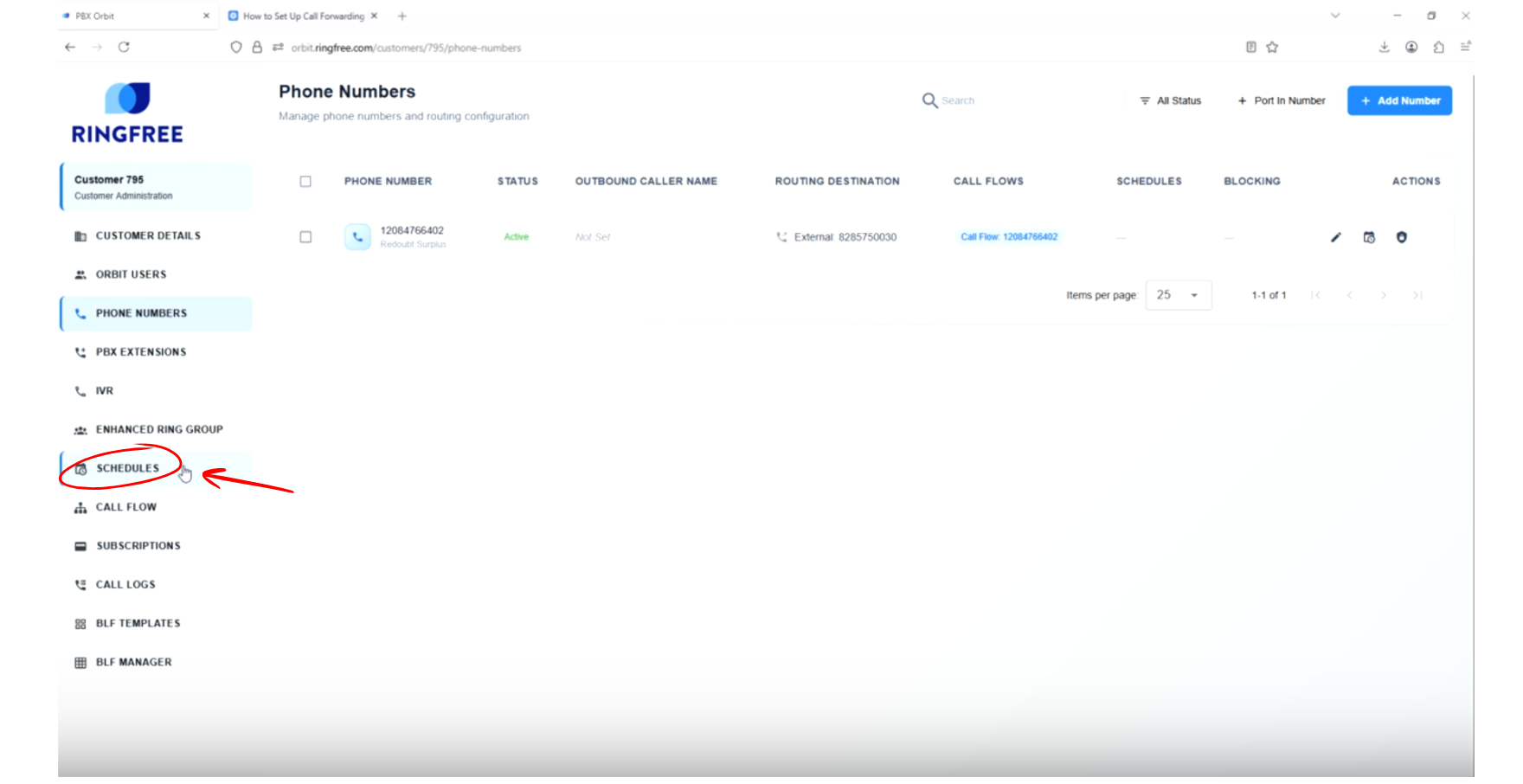The height and width of the screenshot is (784, 1523).
Task: Click the magnifying glass search icon
Action: coord(929,100)
